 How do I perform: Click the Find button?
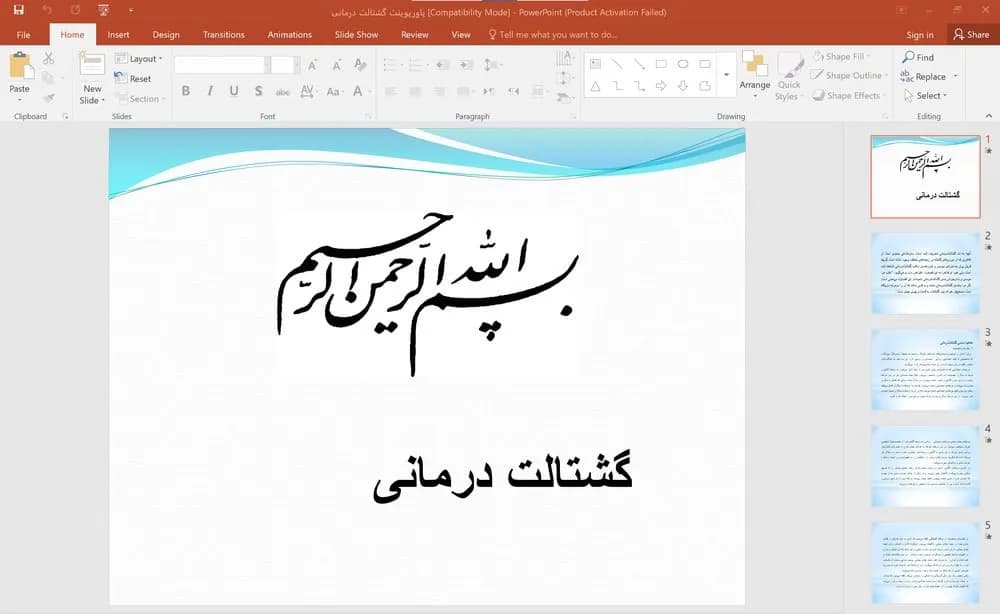click(918, 57)
